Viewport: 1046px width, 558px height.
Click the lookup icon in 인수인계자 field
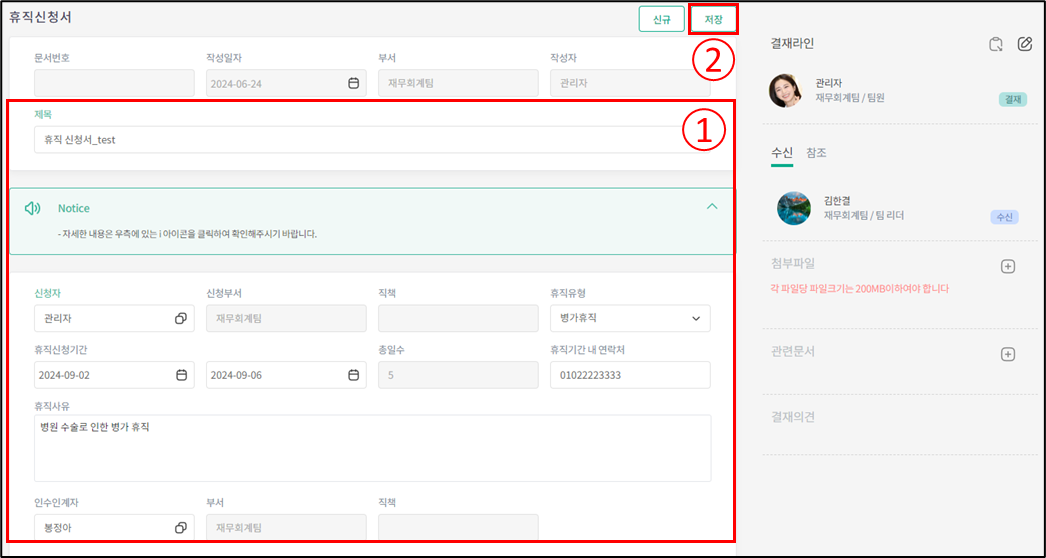click(x=181, y=527)
